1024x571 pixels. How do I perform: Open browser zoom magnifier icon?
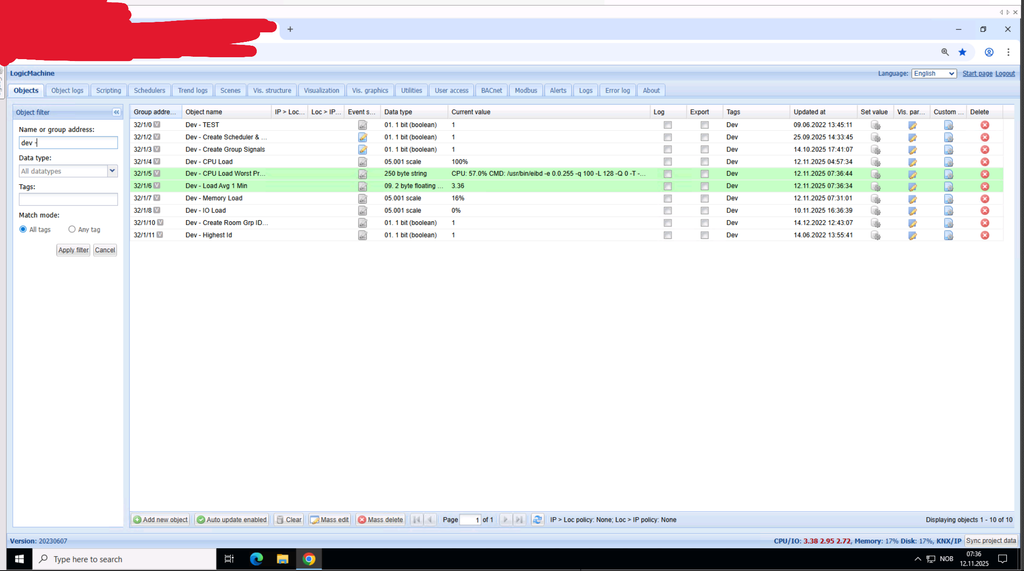[x=945, y=52]
